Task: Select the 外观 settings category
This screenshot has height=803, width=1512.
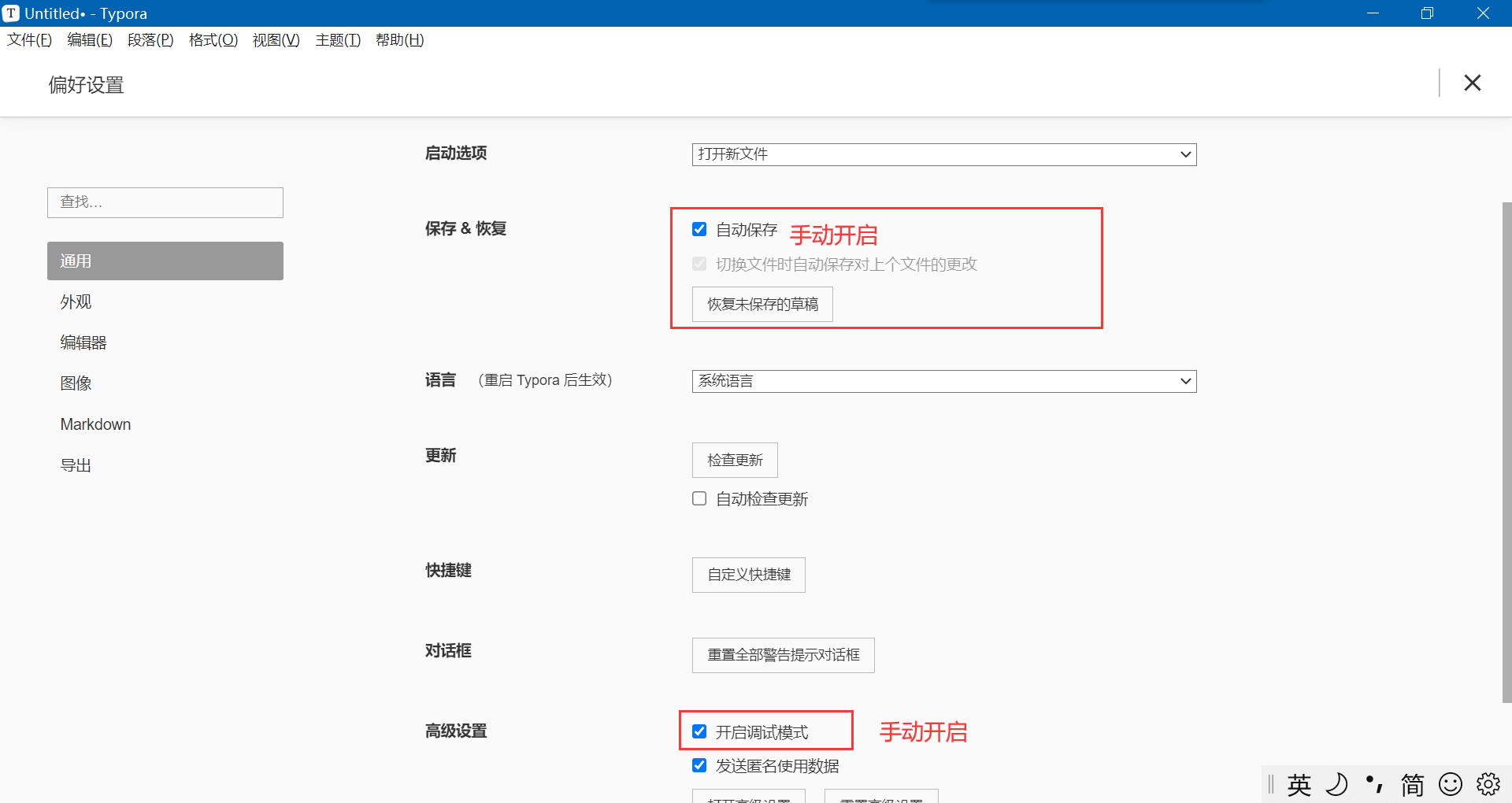Action: click(165, 302)
